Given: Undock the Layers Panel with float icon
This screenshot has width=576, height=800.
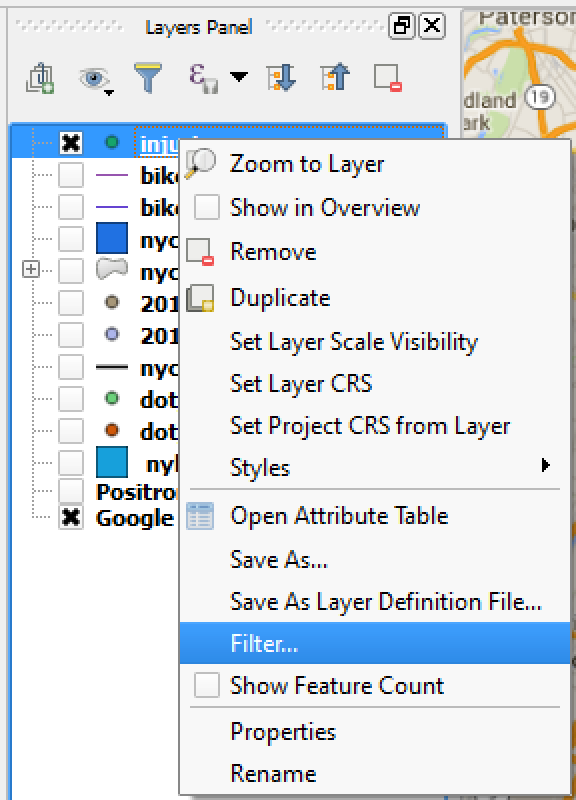Looking at the screenshot, I should [402, 25].
